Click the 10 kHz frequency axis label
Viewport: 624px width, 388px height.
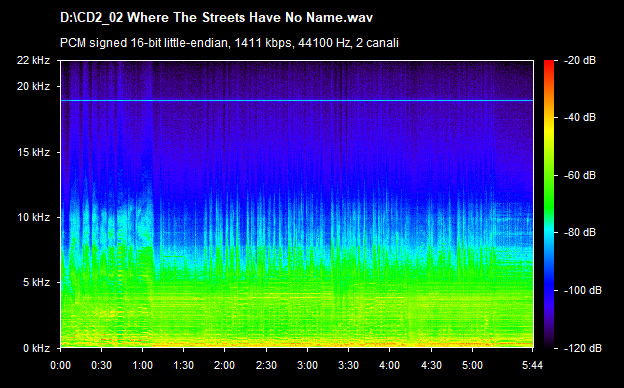pos(33,217)
